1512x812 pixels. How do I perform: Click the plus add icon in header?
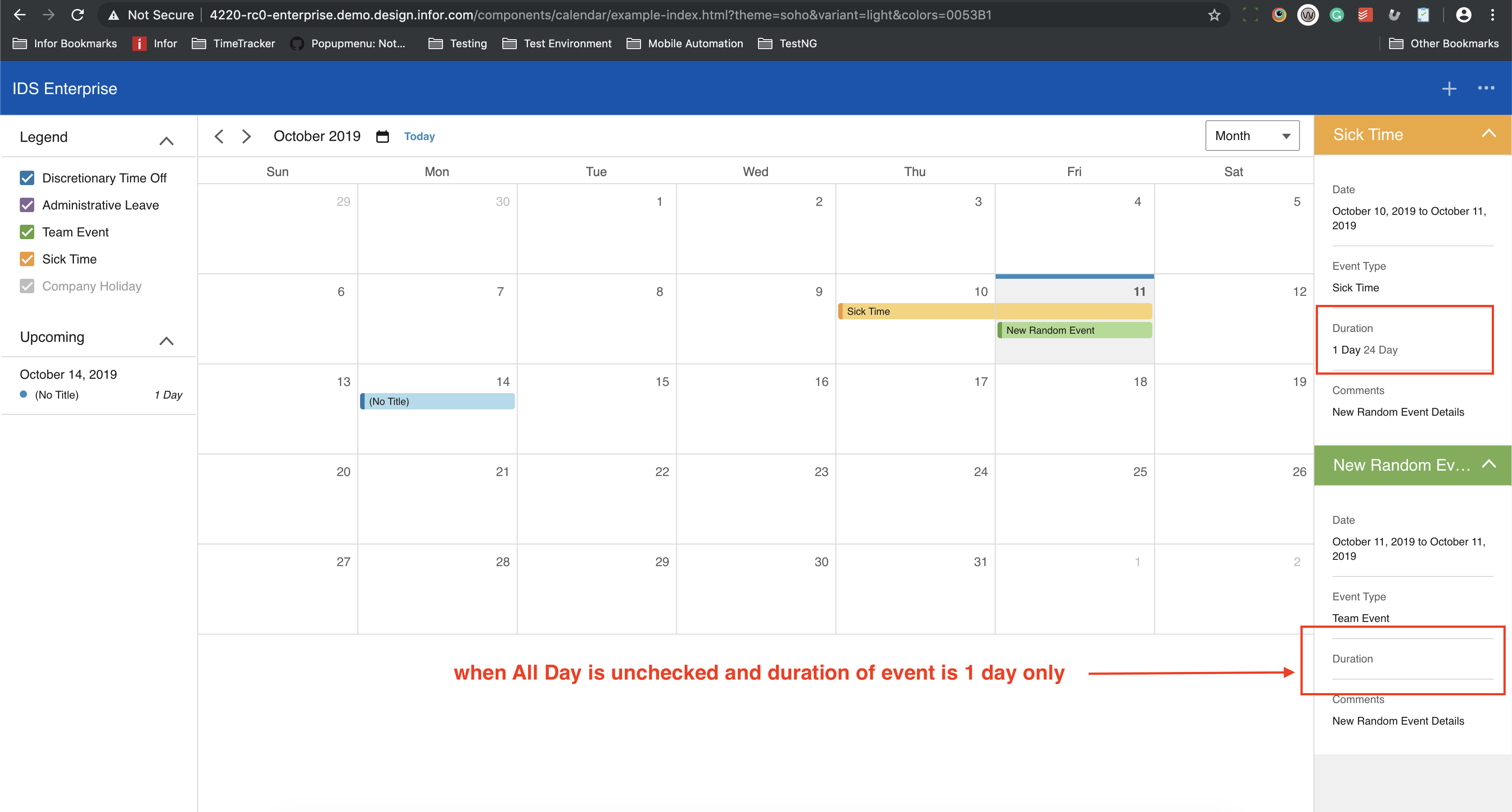click(x=1449, y=88)
